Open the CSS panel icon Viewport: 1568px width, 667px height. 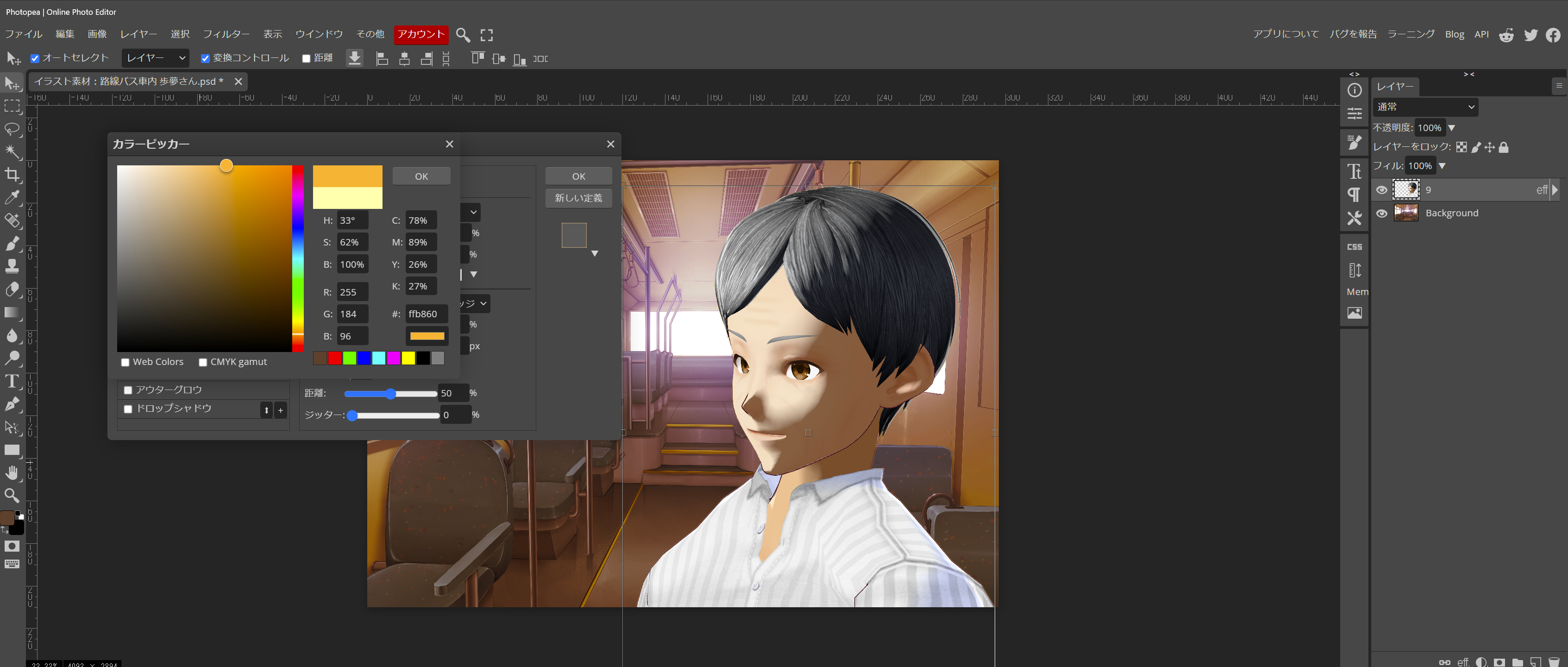pyautogui.click(x=1355, y=247)
